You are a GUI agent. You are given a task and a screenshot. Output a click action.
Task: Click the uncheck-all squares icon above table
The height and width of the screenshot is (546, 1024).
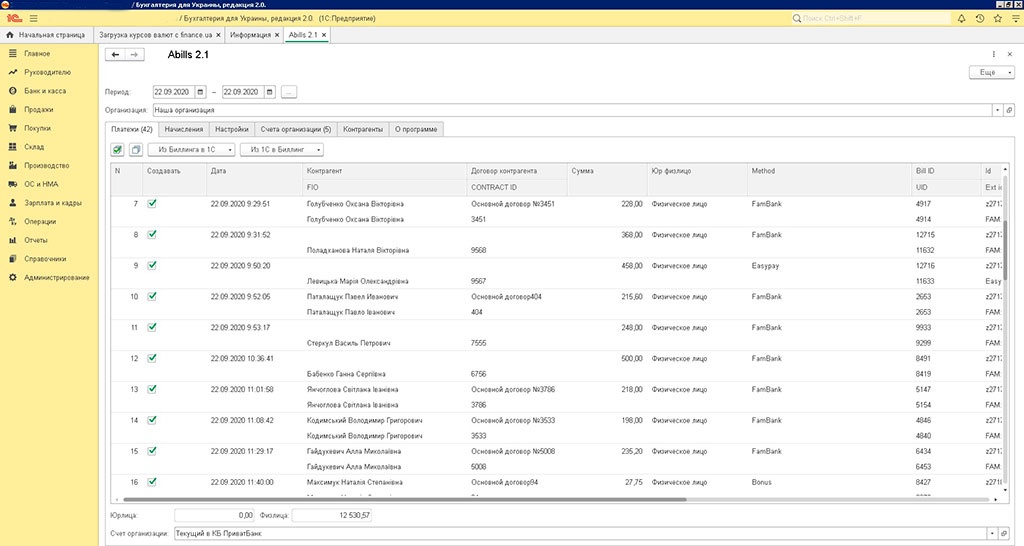(x=136, y=150)
